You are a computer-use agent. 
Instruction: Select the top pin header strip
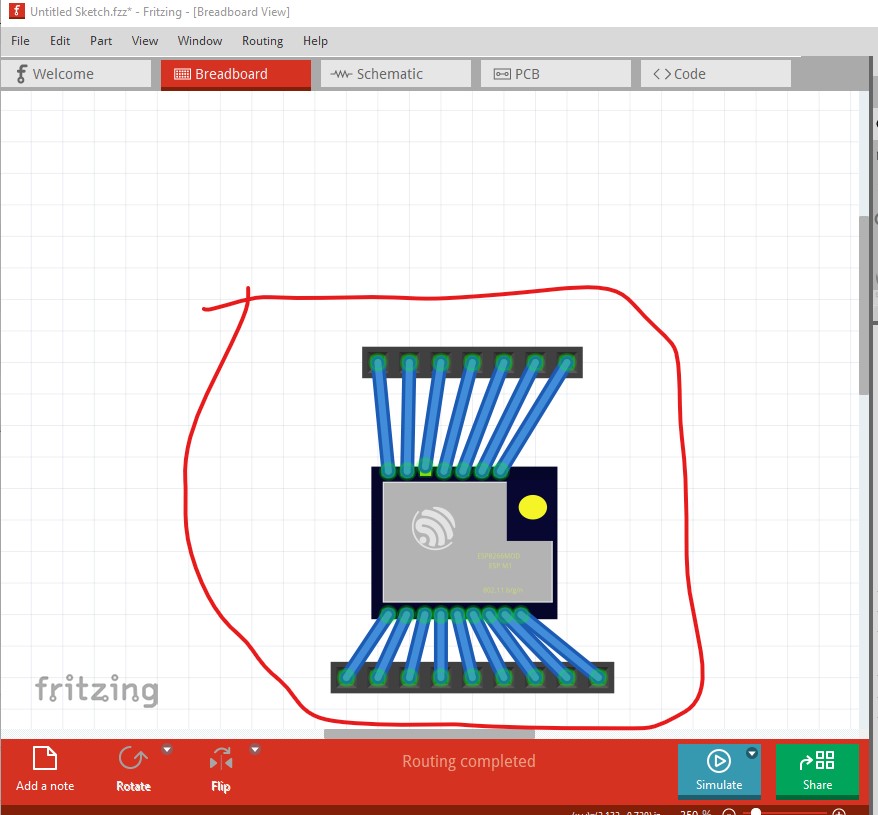pos(472,362)
